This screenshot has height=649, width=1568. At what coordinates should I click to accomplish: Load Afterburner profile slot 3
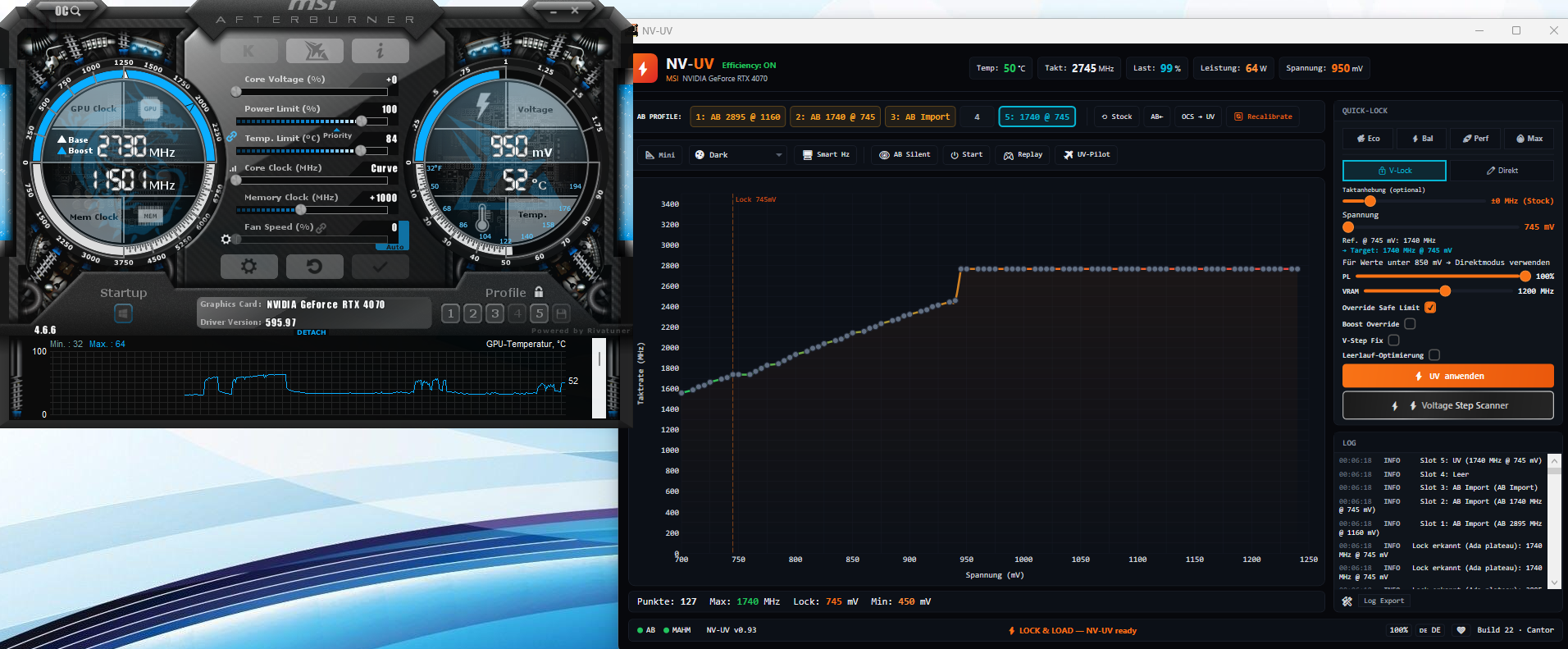(x=495, y=313)
